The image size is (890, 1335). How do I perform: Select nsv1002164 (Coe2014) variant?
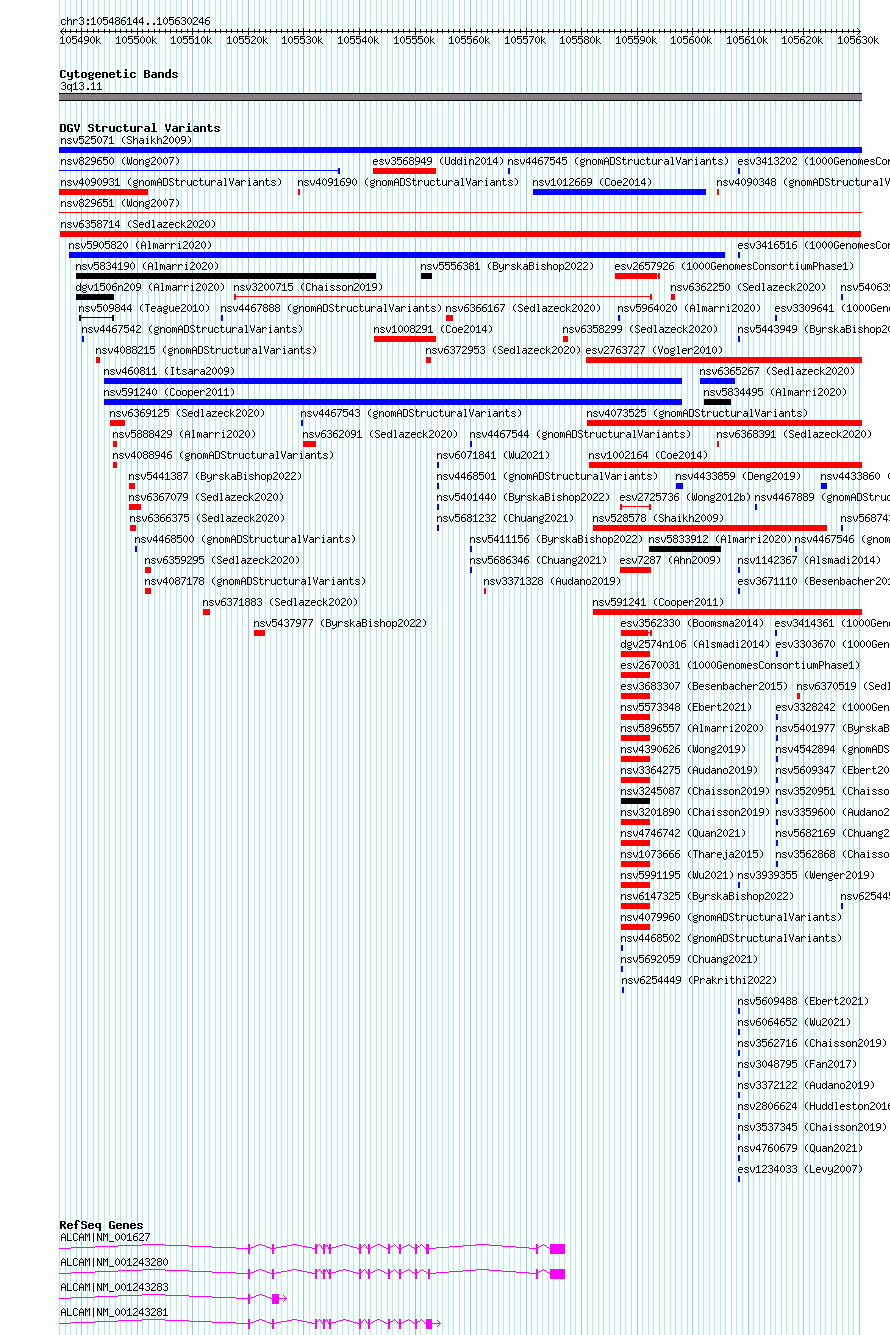[649, 455]
